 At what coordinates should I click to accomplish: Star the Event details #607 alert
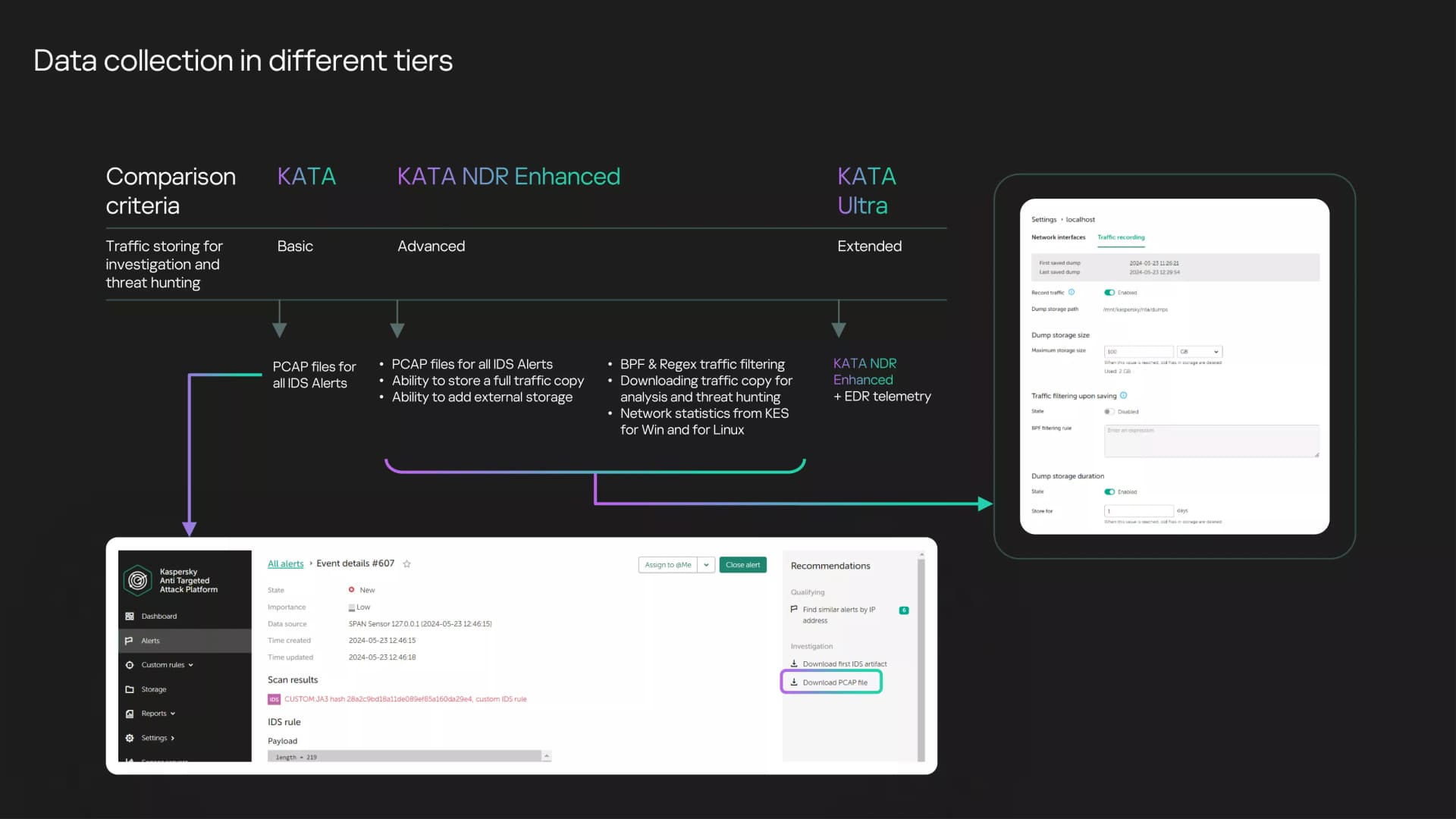(406, 563)
